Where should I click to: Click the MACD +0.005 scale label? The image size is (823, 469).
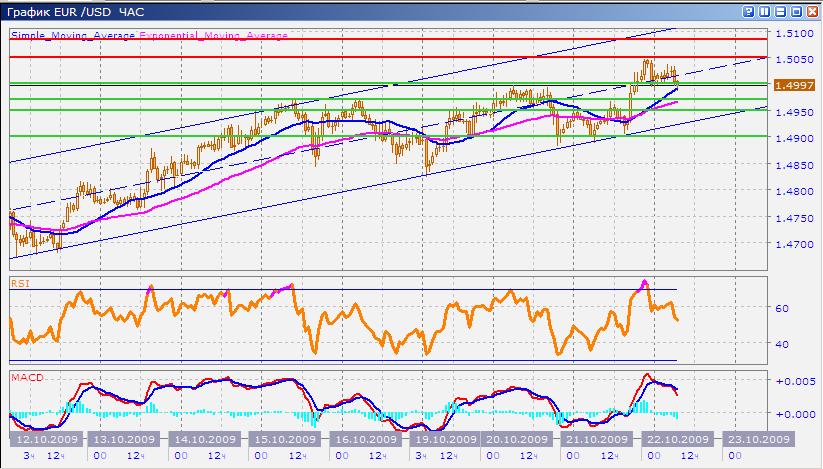click(x=795, y=381)
